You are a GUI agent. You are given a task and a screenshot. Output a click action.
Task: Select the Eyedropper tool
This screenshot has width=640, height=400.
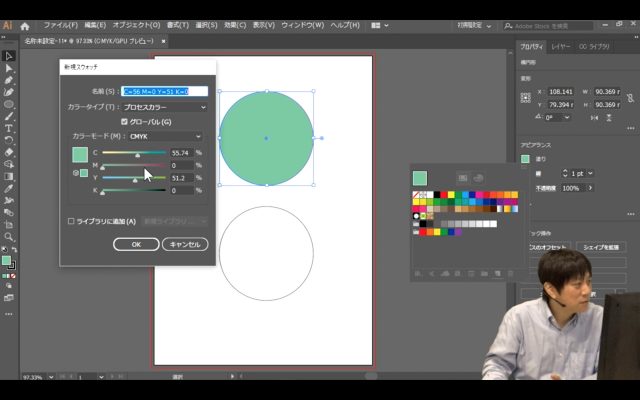(8, 188)
